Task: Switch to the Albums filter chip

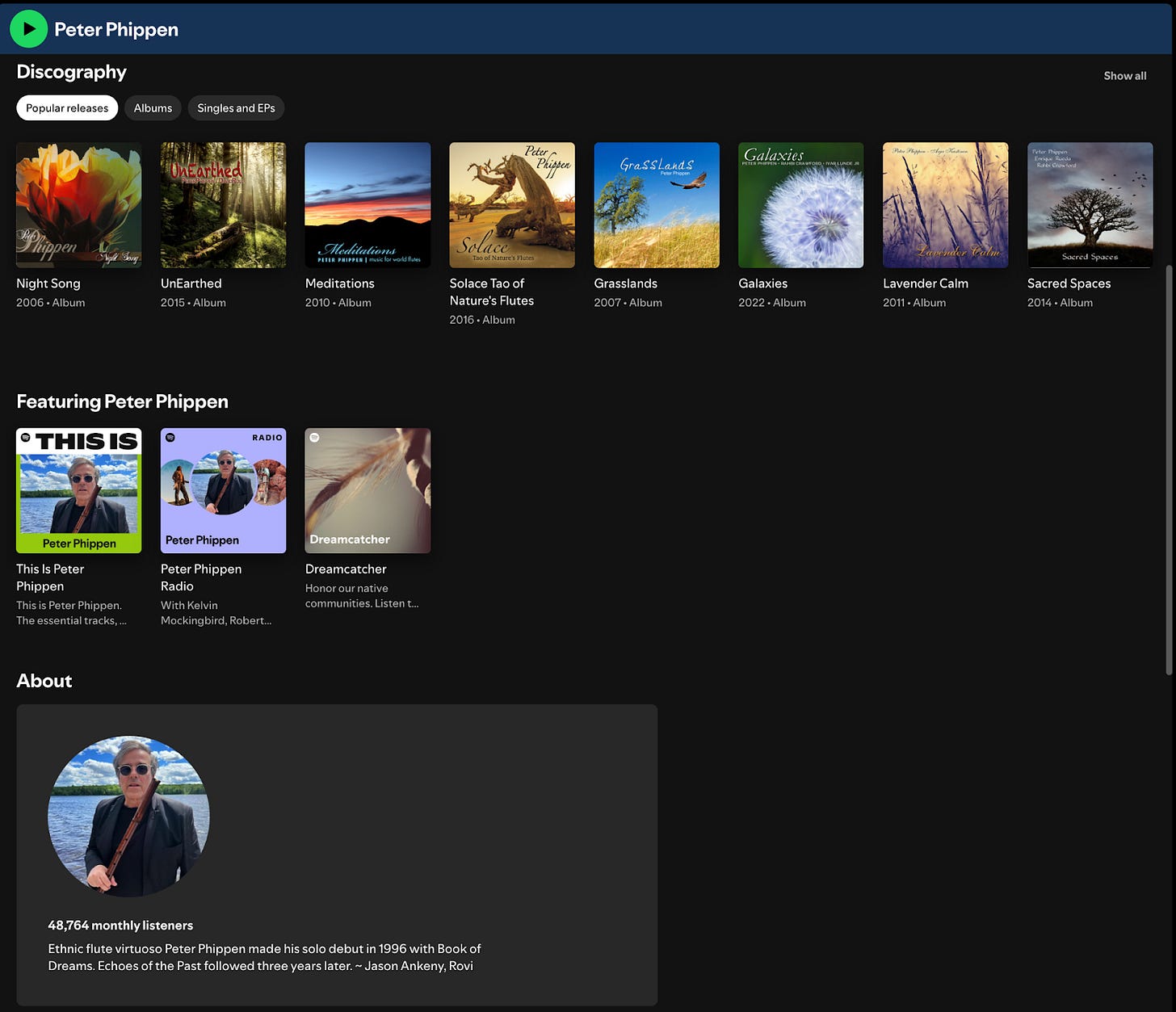Action: (x=153, y=108)
